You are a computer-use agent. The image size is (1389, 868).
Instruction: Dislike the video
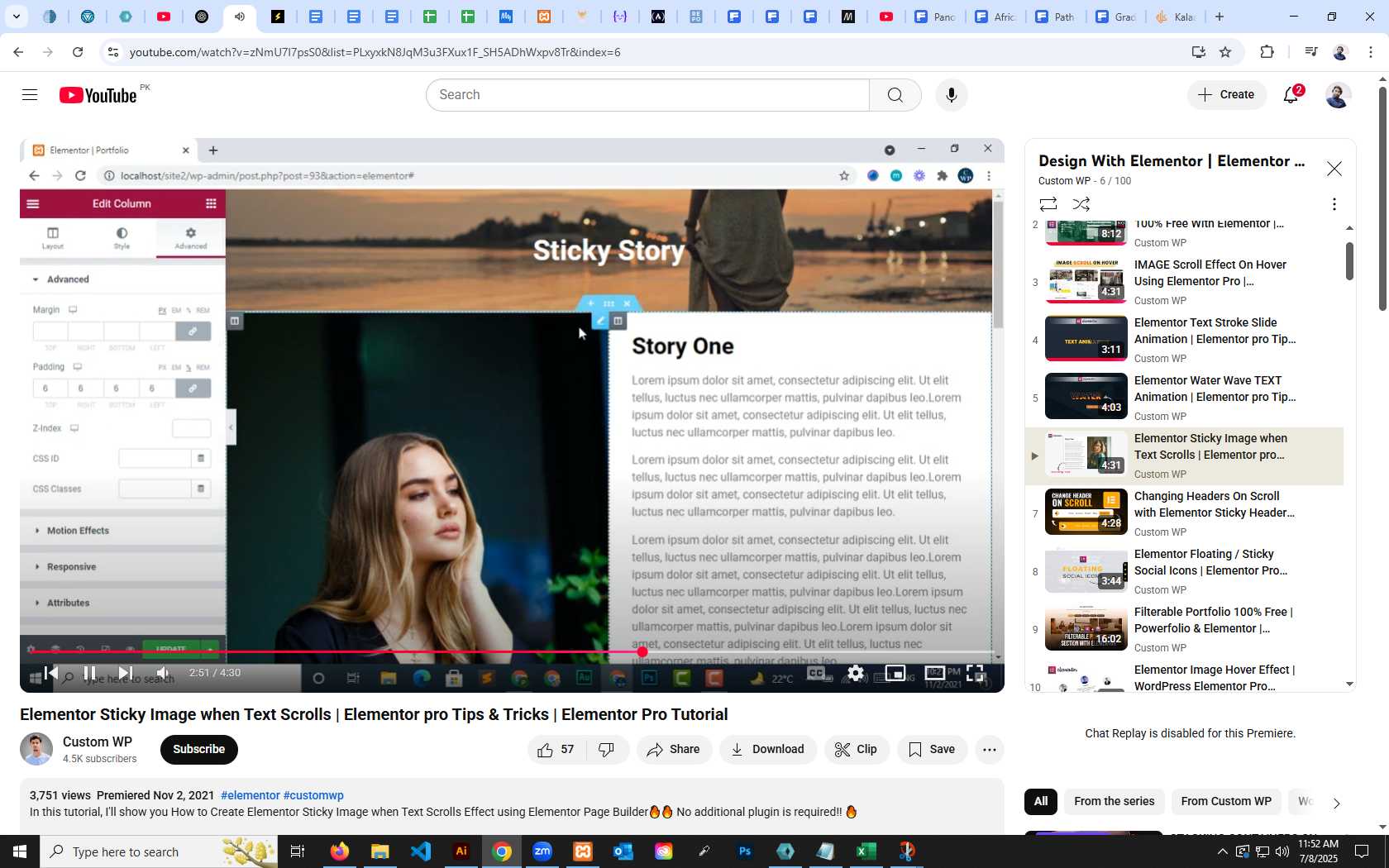(607, 750)
